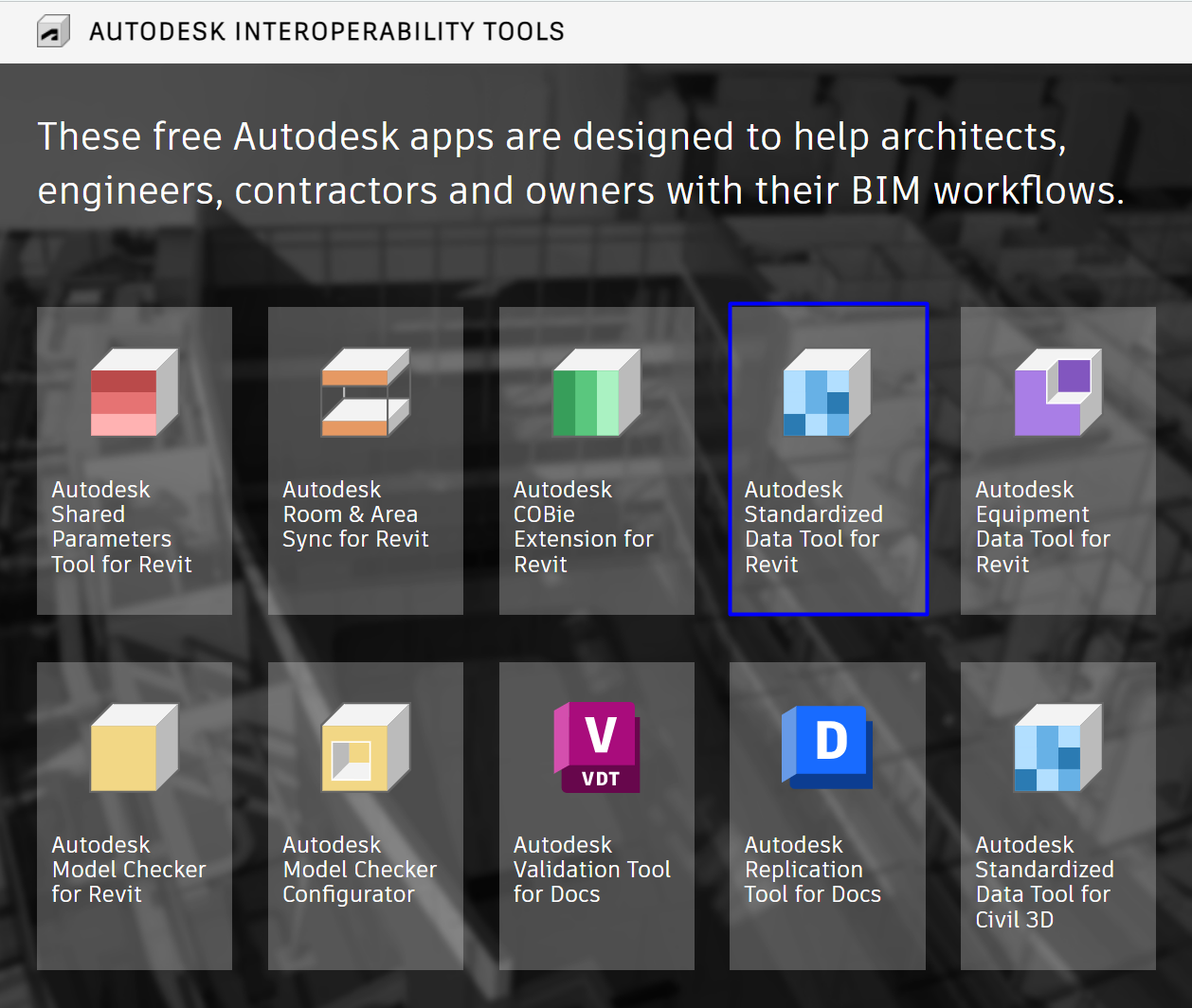Viewport: 1192px width, 1008px height.
Task: Click the Autodesk Interoperability Tools title text
Action: 327,32
